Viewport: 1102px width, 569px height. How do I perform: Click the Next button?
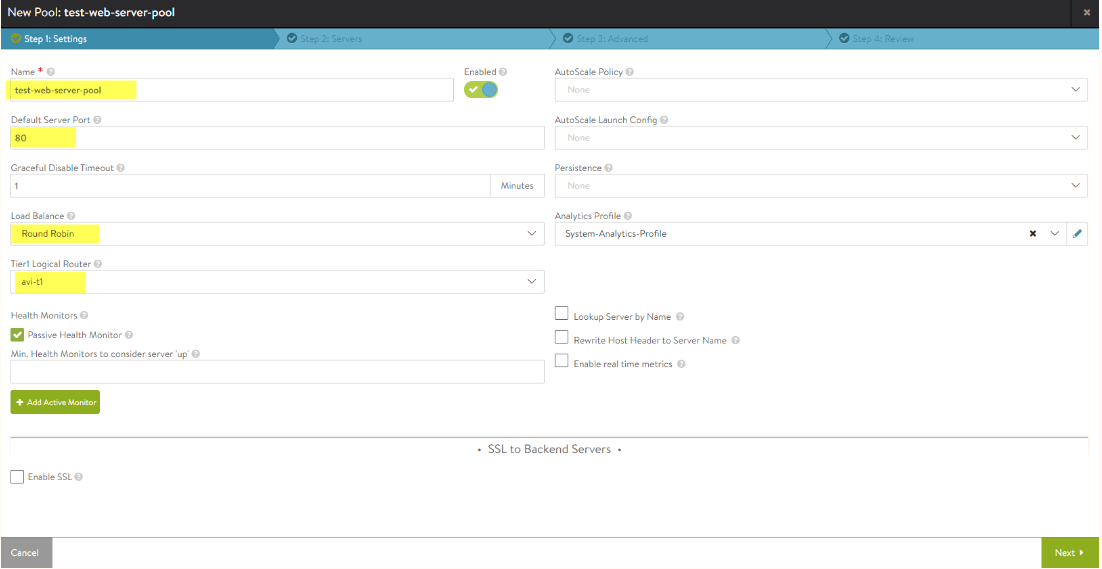(1070, 553)
